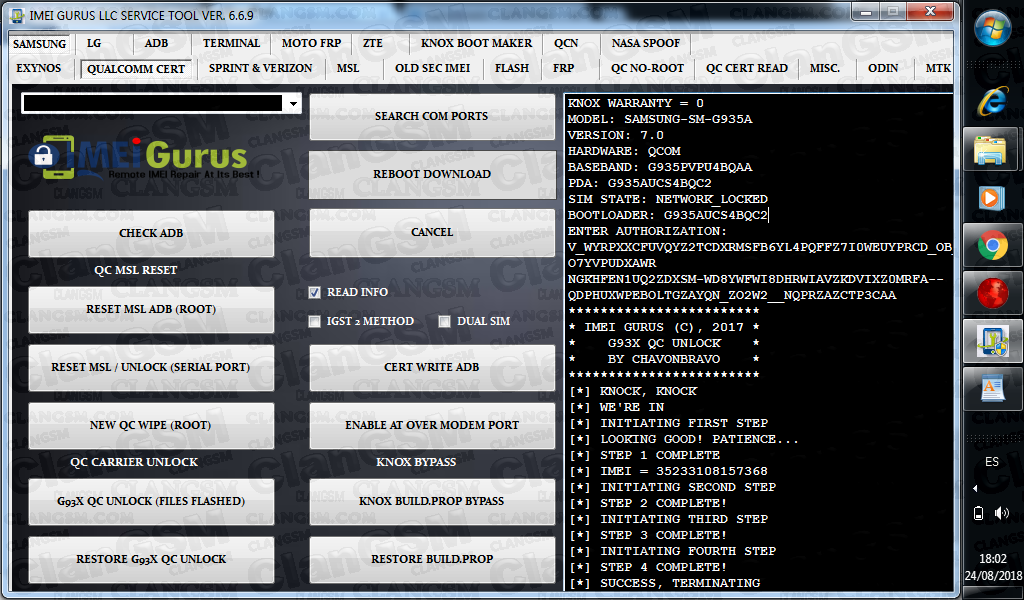The width and height of the screenshot is (1024, 600).
Task: Open the Windows Start orb
Action: [x=992, y=28]
